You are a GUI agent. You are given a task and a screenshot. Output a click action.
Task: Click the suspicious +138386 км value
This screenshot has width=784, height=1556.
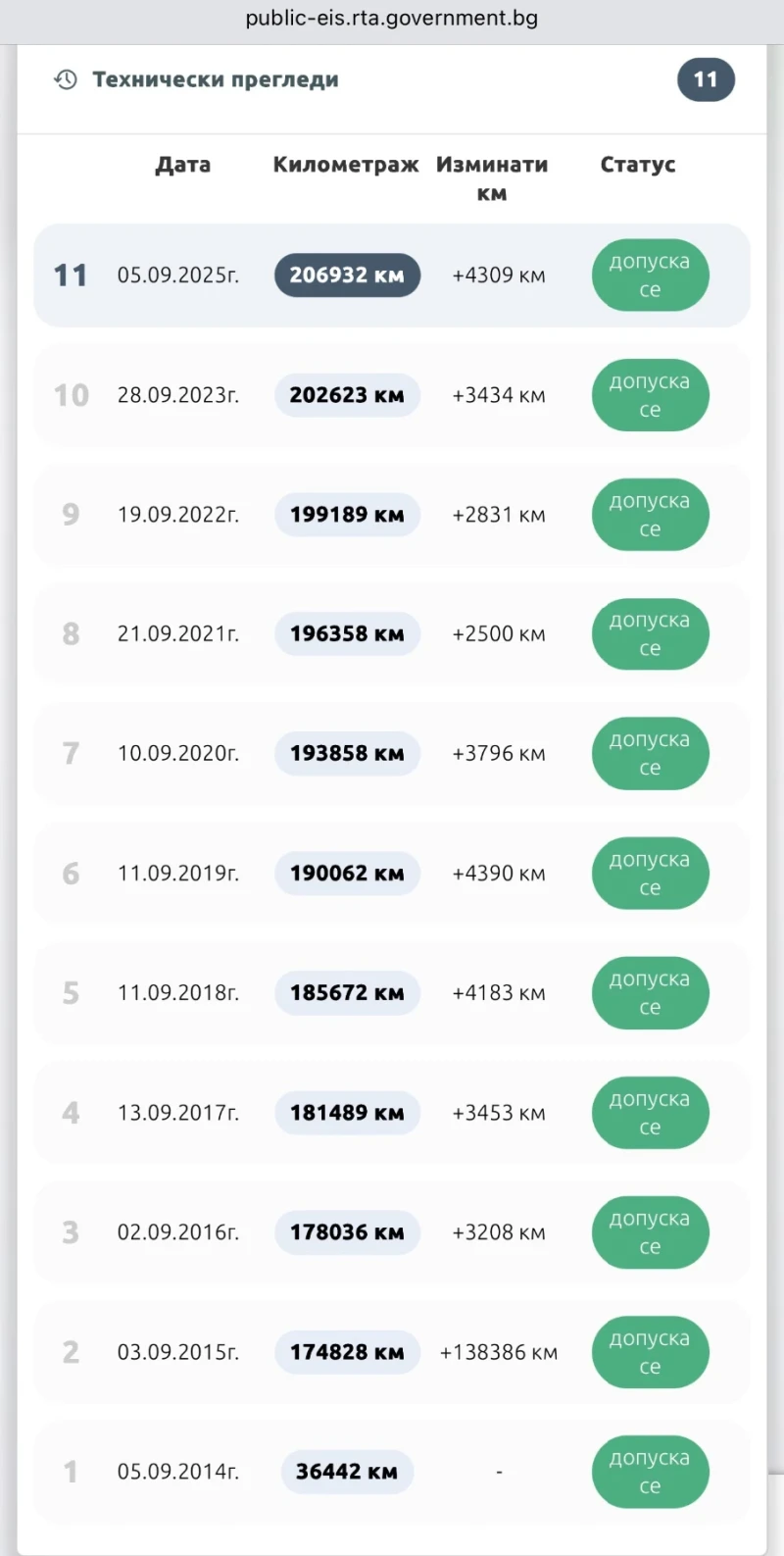tap(499, 1353)
